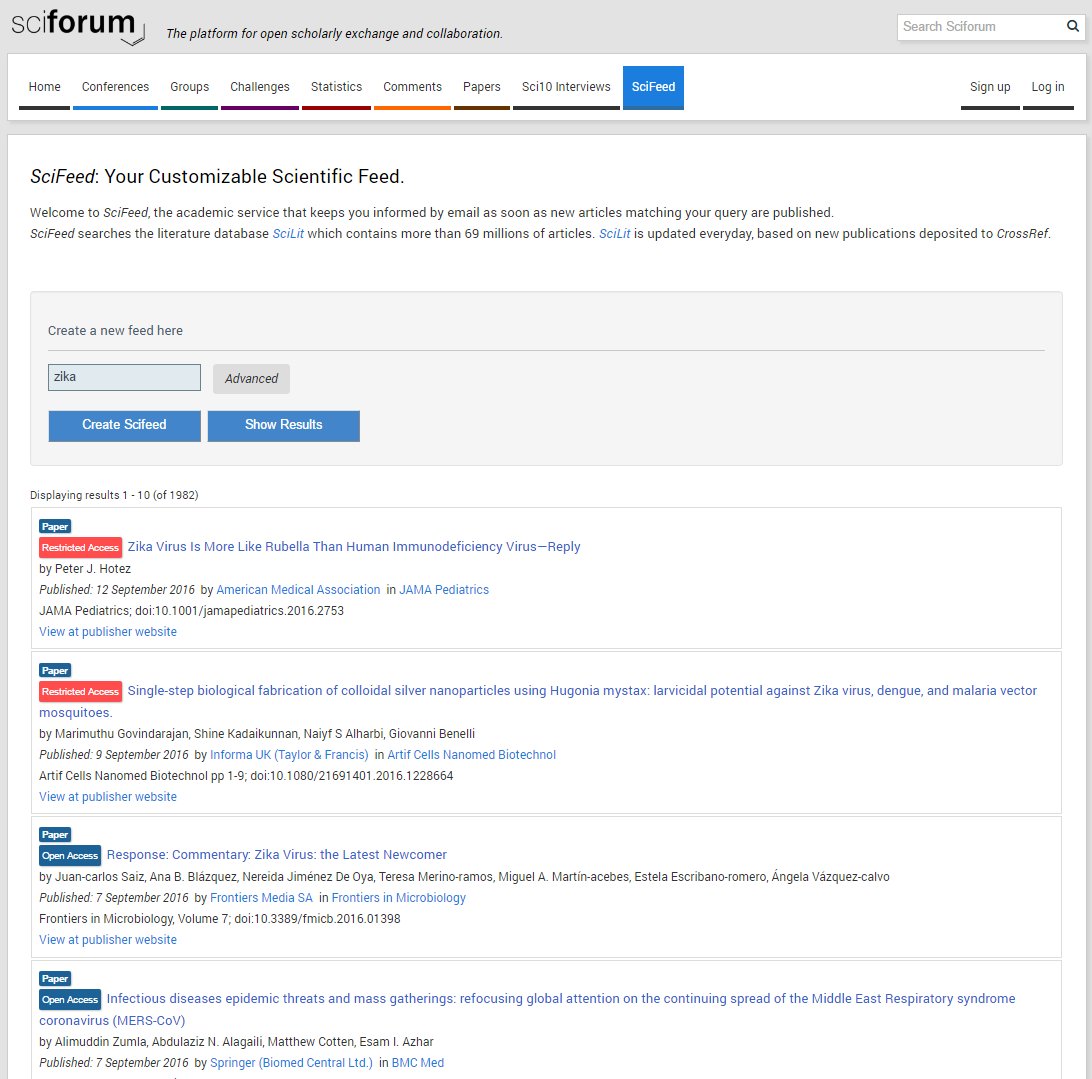Open Artif Cells Nanomed Biotechnol journal link
The image size is (1092, 1079).
471,755
